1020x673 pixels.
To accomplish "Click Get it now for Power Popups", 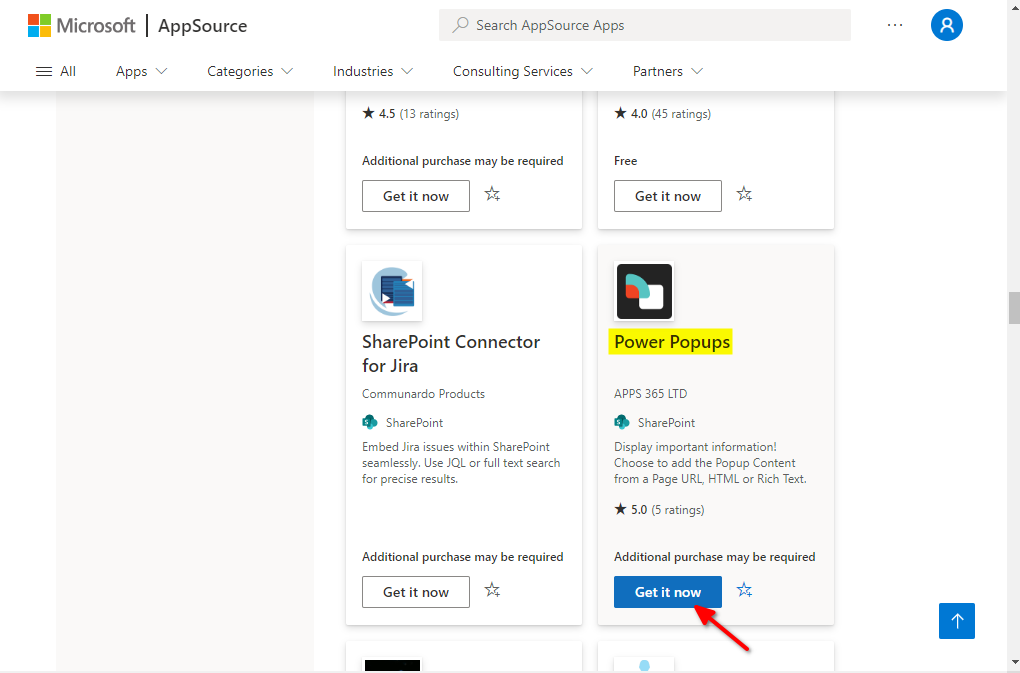I will 668,592.
